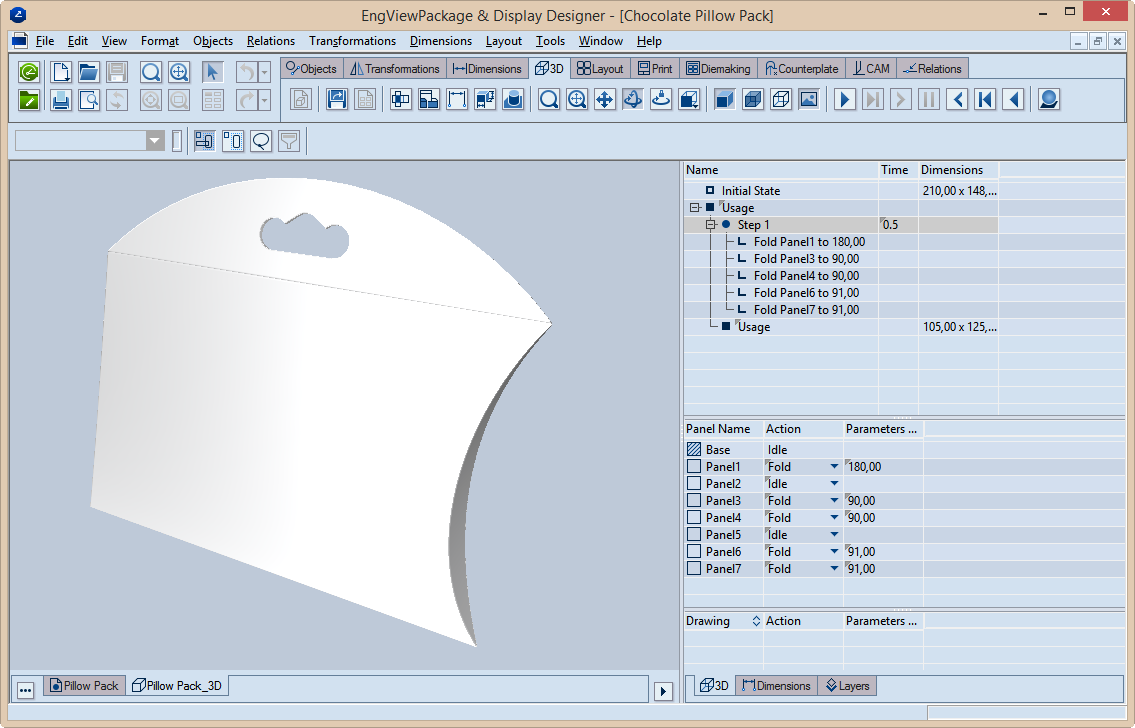Switch to the Diemaking tab
This screenshot has height=728, width=1135.
click(x=718, y=69)
